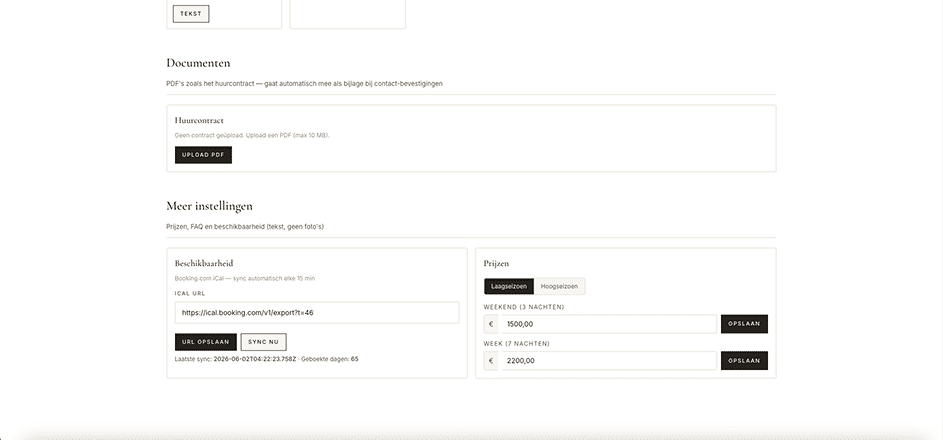Click the Meer instellingen heading
943x441 pixels.
209,206
